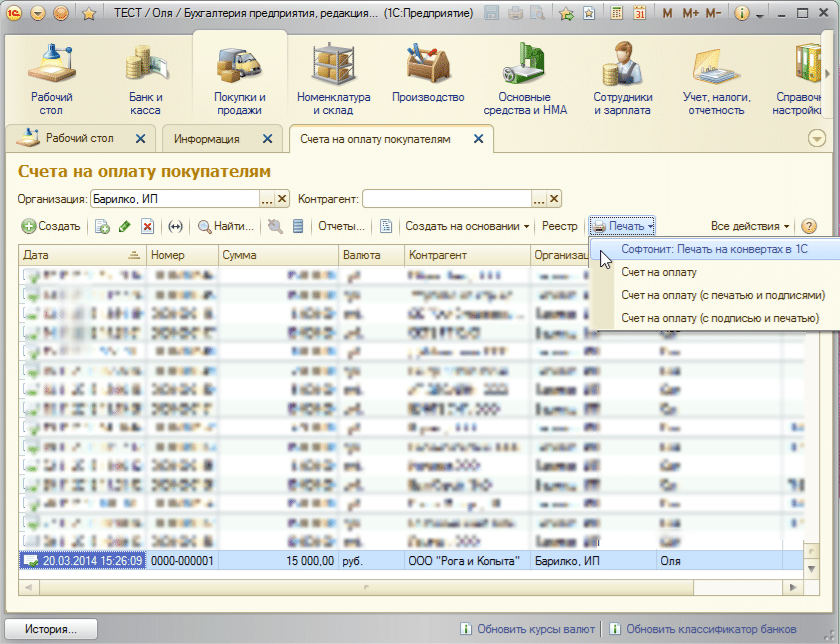Open help with the question mark icon
The height and width of the screenshot is (644, 840).
(x=809, y=227)
